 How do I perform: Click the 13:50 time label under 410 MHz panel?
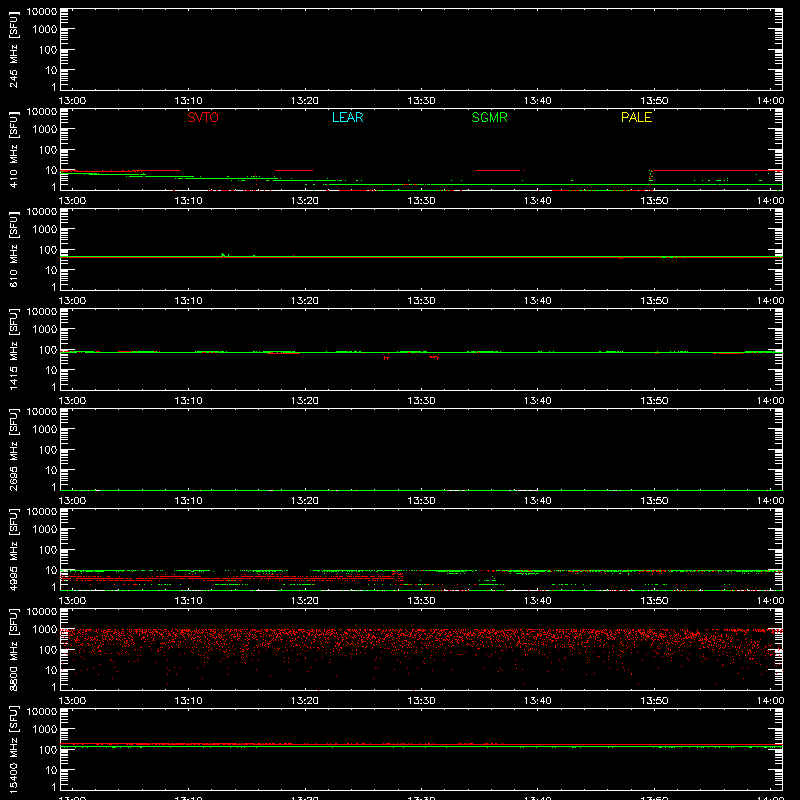click(654, 201)
